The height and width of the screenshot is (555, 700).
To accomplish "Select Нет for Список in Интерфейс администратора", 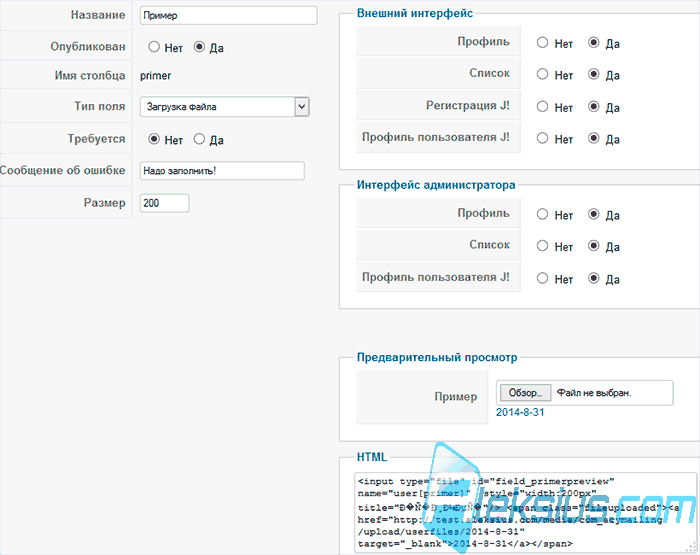I will tap(542, 246).
